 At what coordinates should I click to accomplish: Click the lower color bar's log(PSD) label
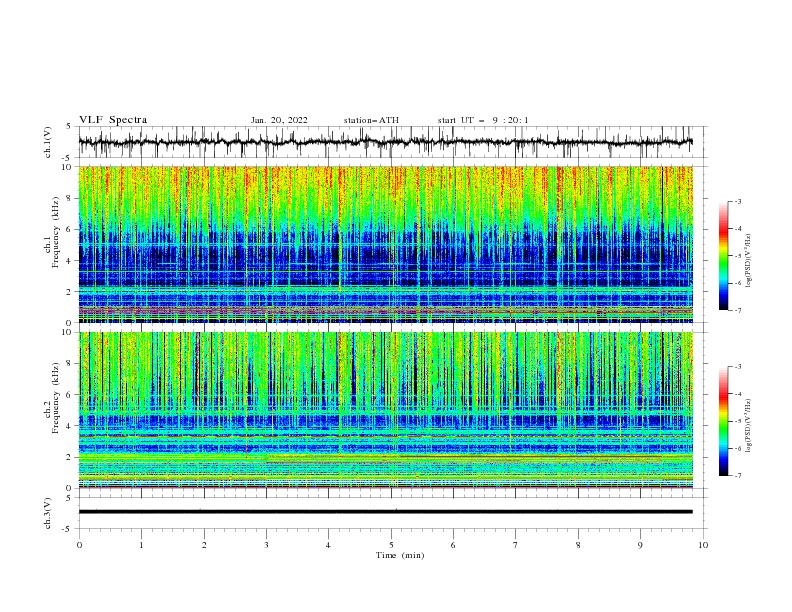(x=748, y=426)
